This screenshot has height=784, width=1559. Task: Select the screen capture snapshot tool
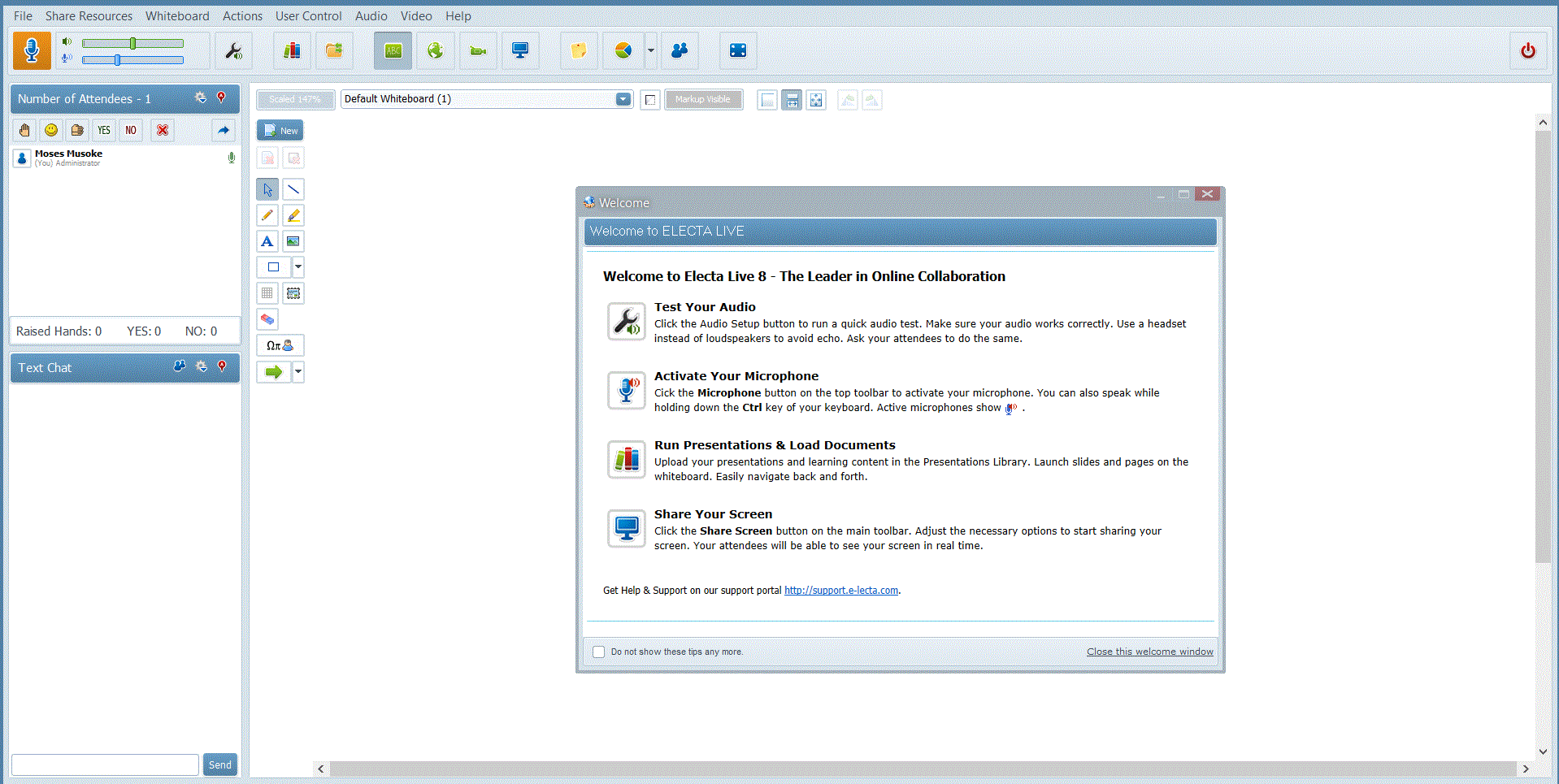click(x=293, y=293)
